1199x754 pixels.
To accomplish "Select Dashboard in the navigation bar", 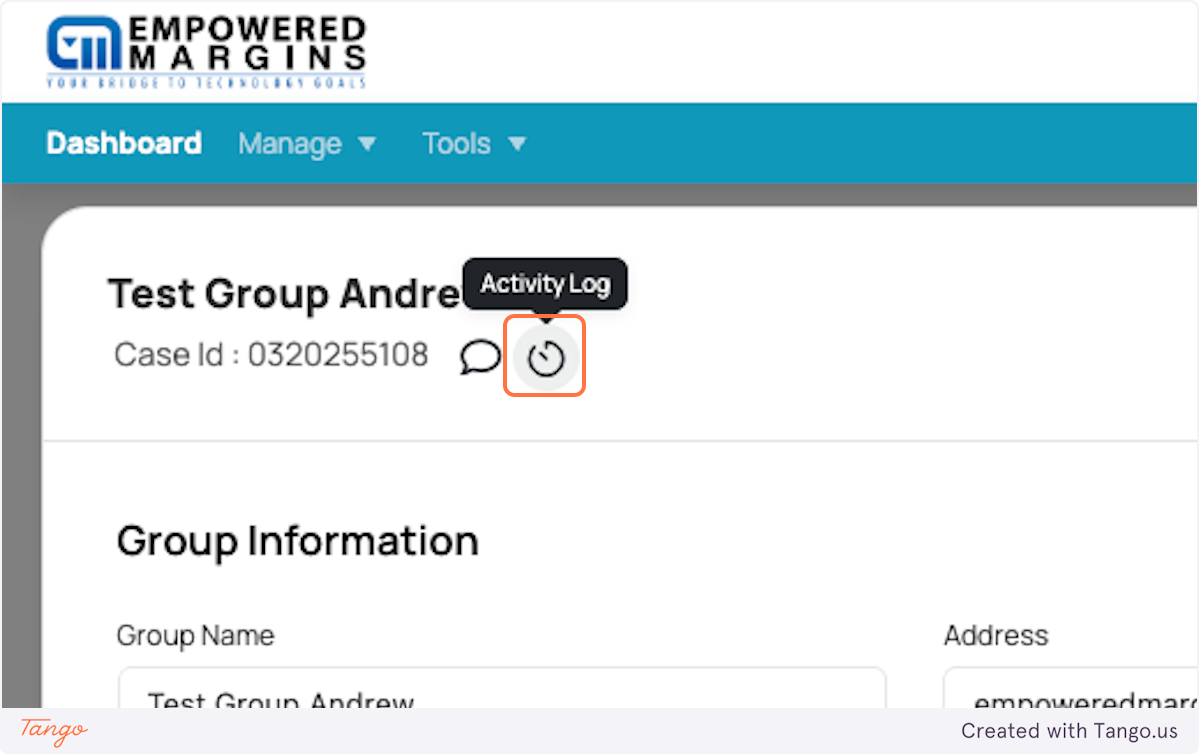I will [x=123, y=143].
